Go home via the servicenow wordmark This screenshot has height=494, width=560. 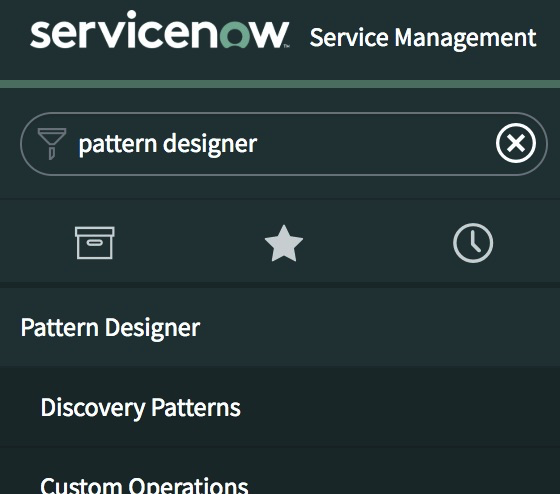160,30
